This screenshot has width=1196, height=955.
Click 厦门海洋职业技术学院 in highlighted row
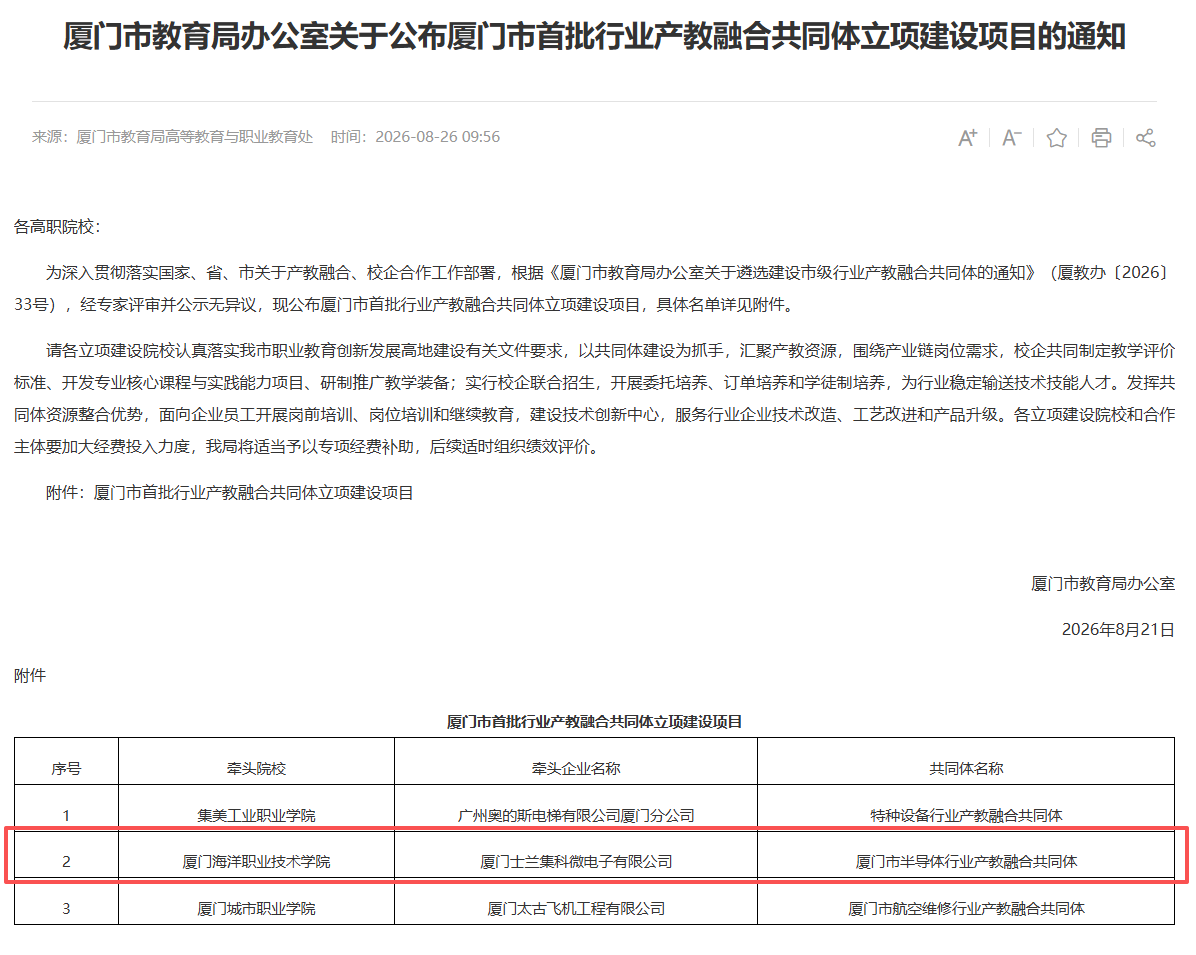[x=256, y=862]
